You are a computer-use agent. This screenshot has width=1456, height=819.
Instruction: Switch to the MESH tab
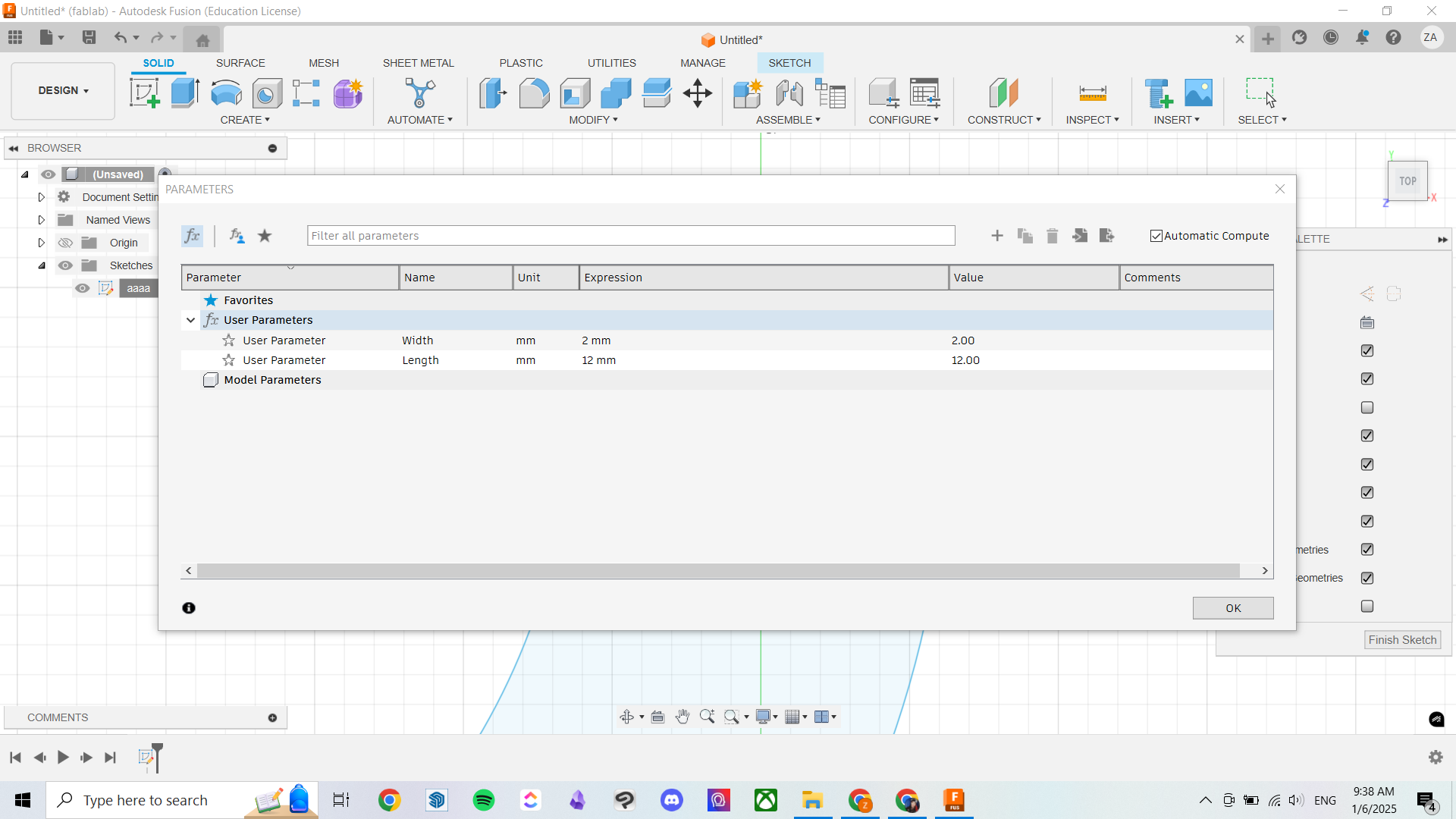point(324,63)
